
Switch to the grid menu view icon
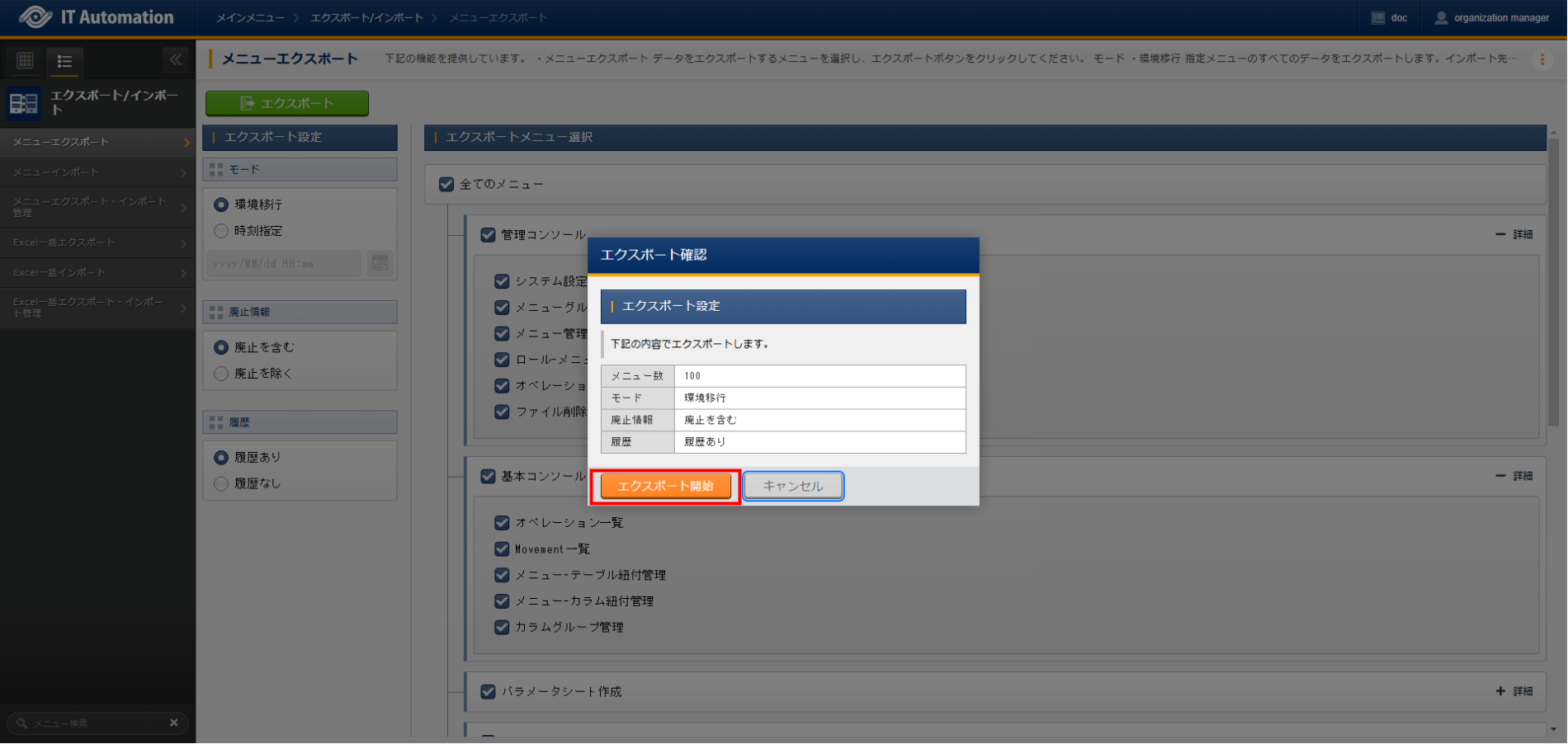pos(25,61)
